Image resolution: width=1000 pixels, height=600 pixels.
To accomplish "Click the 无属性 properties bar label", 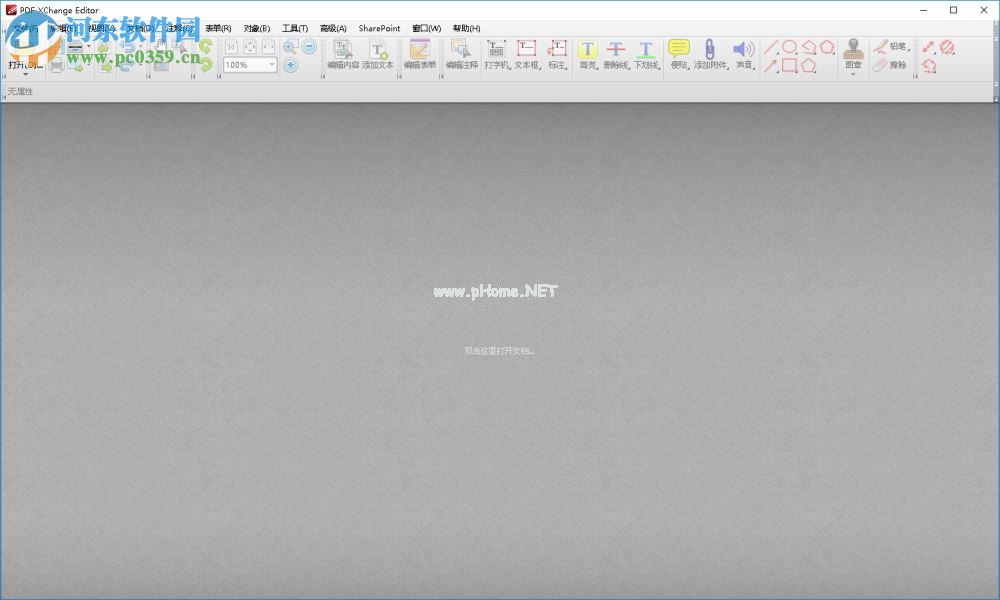I will [x=20, y=91].
